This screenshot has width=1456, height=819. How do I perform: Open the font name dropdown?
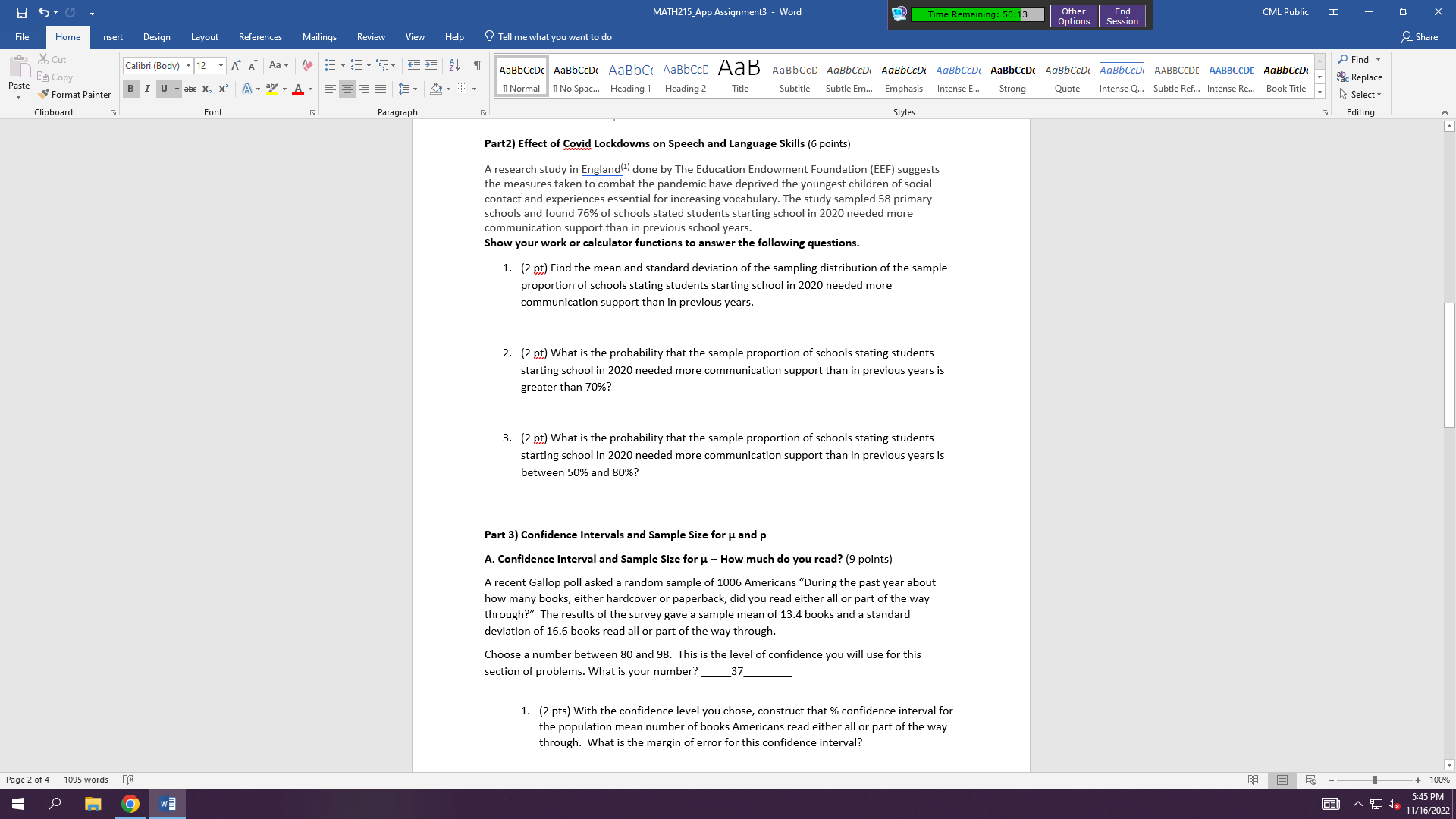click(x=188, y=65)
